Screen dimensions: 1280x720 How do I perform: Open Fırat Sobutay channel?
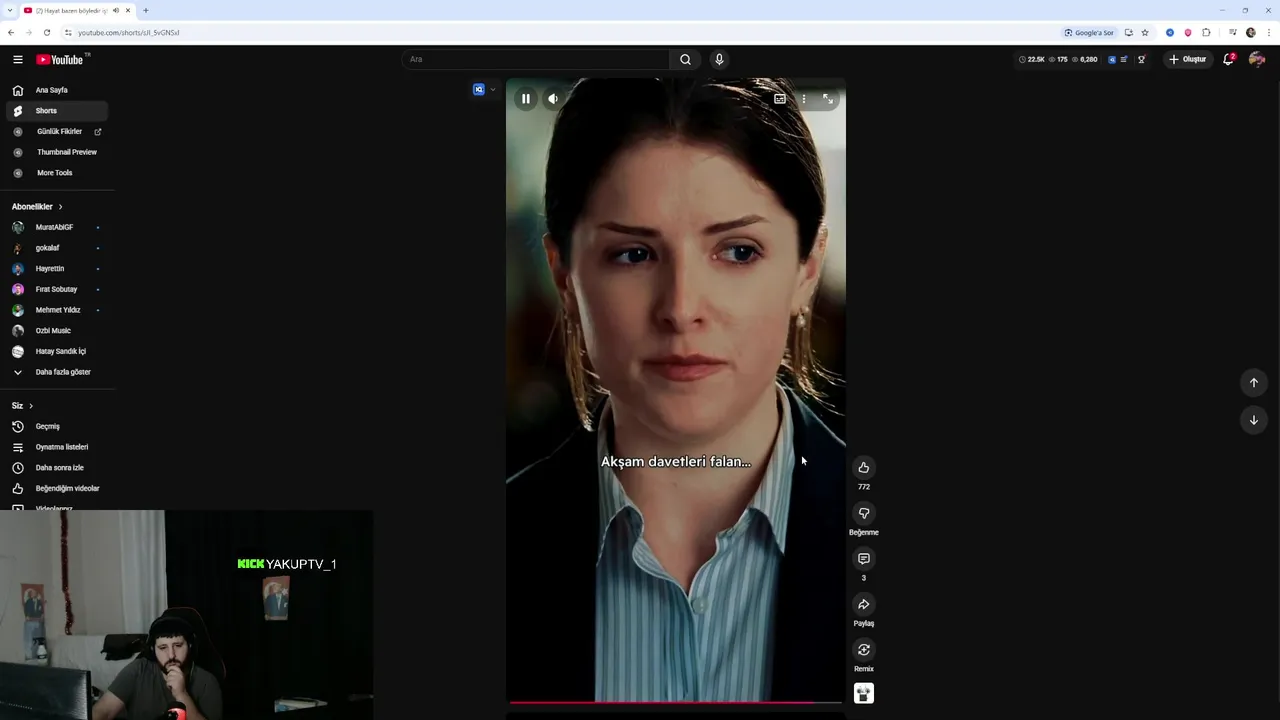(58, 289)
